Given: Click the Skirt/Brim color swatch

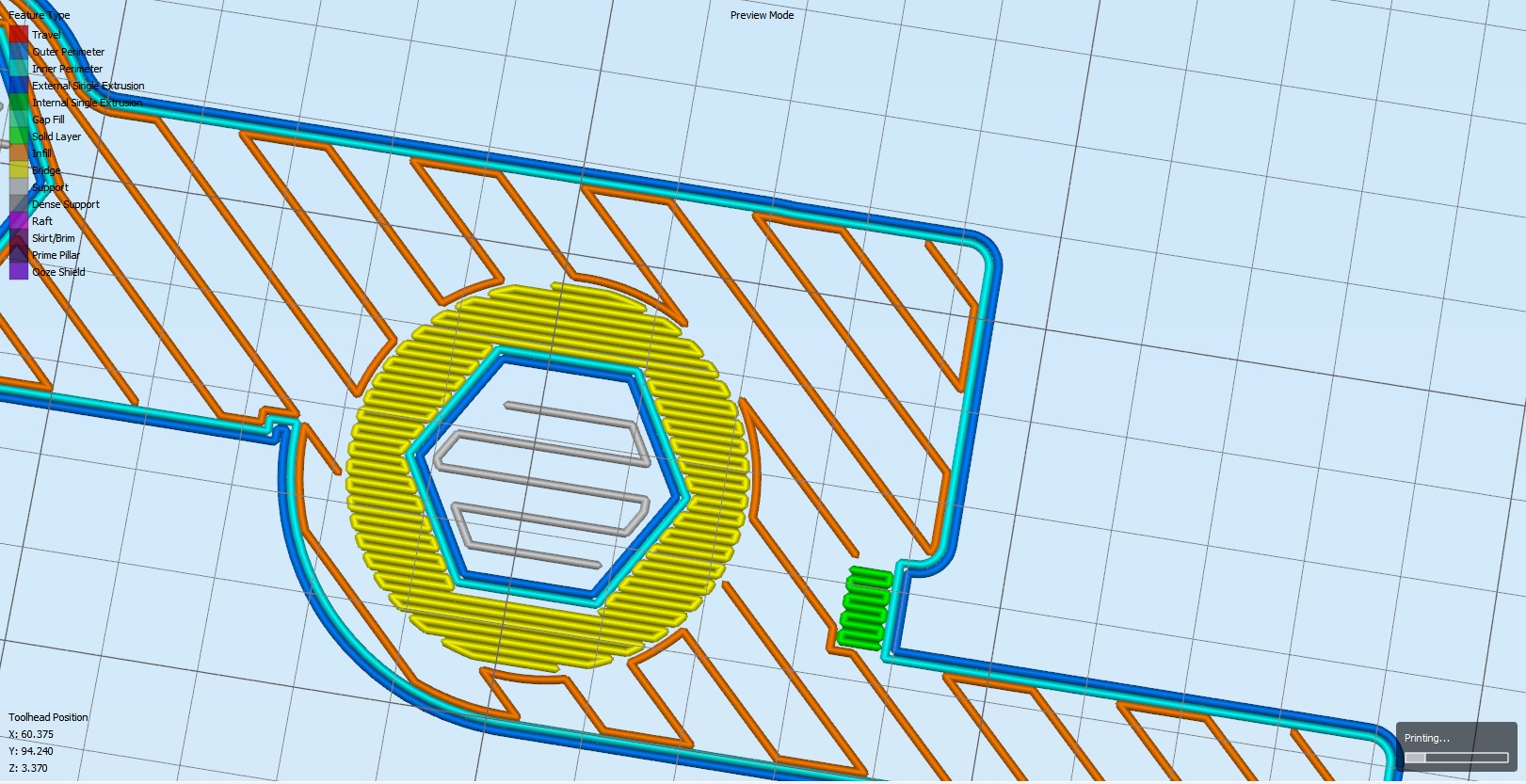Looking at the screenshot, I should point(19,238).
